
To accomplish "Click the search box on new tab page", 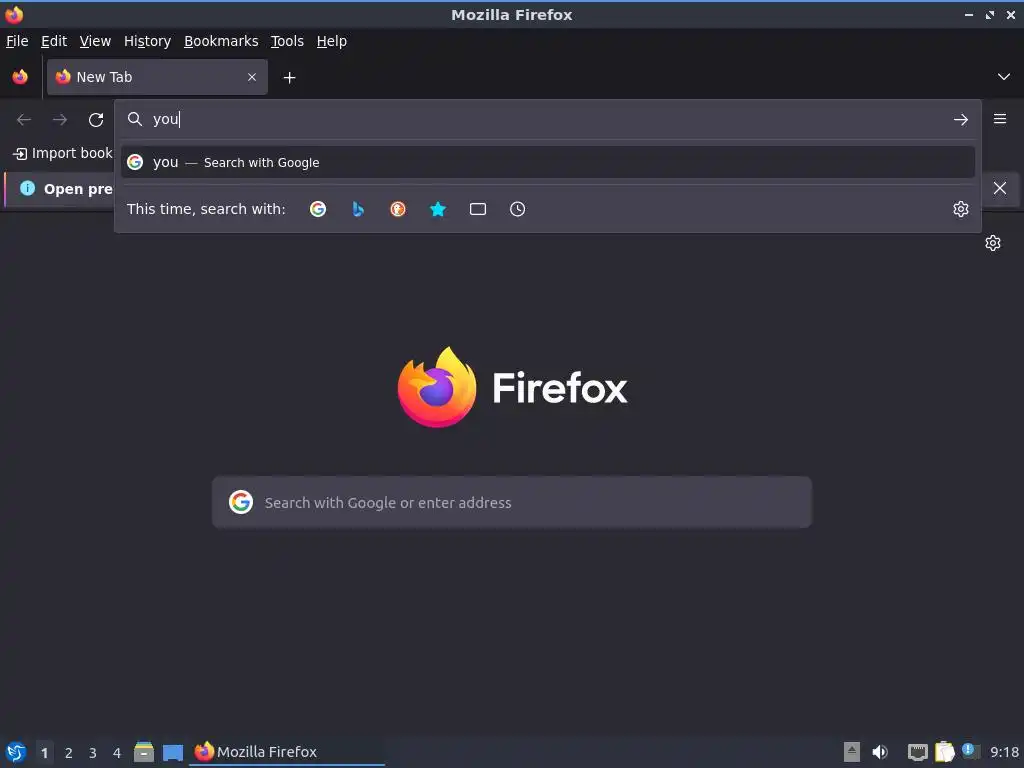I will 512,502.
